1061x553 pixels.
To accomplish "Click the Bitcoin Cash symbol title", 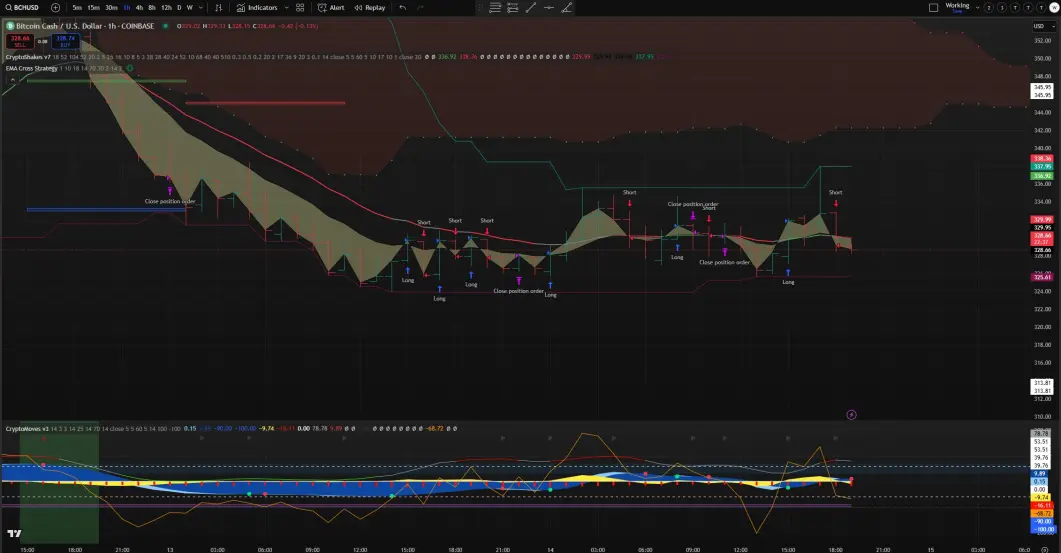I will 85,26.
